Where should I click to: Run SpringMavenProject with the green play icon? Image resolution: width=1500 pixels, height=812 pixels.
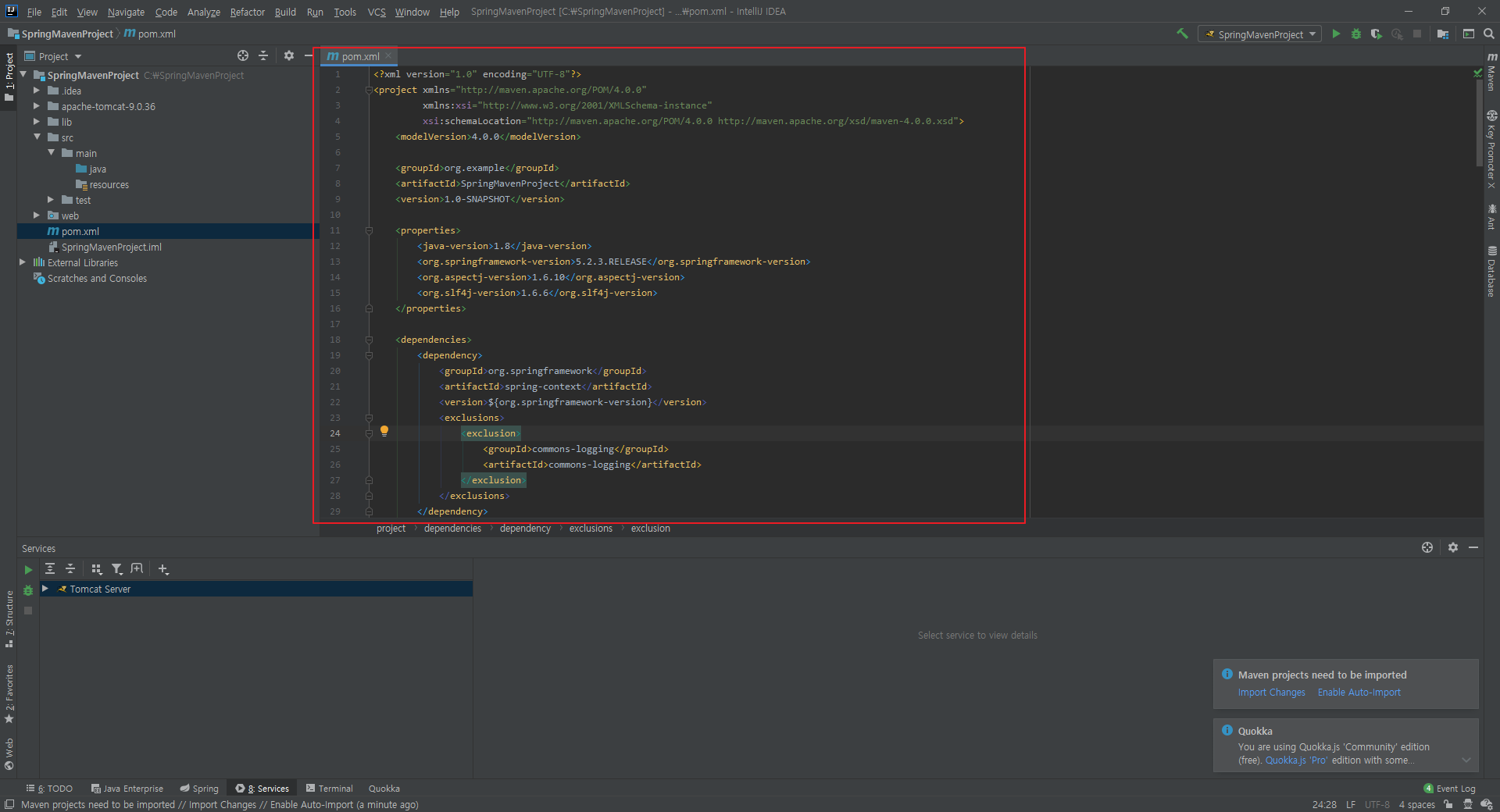tap(1336, 34)
